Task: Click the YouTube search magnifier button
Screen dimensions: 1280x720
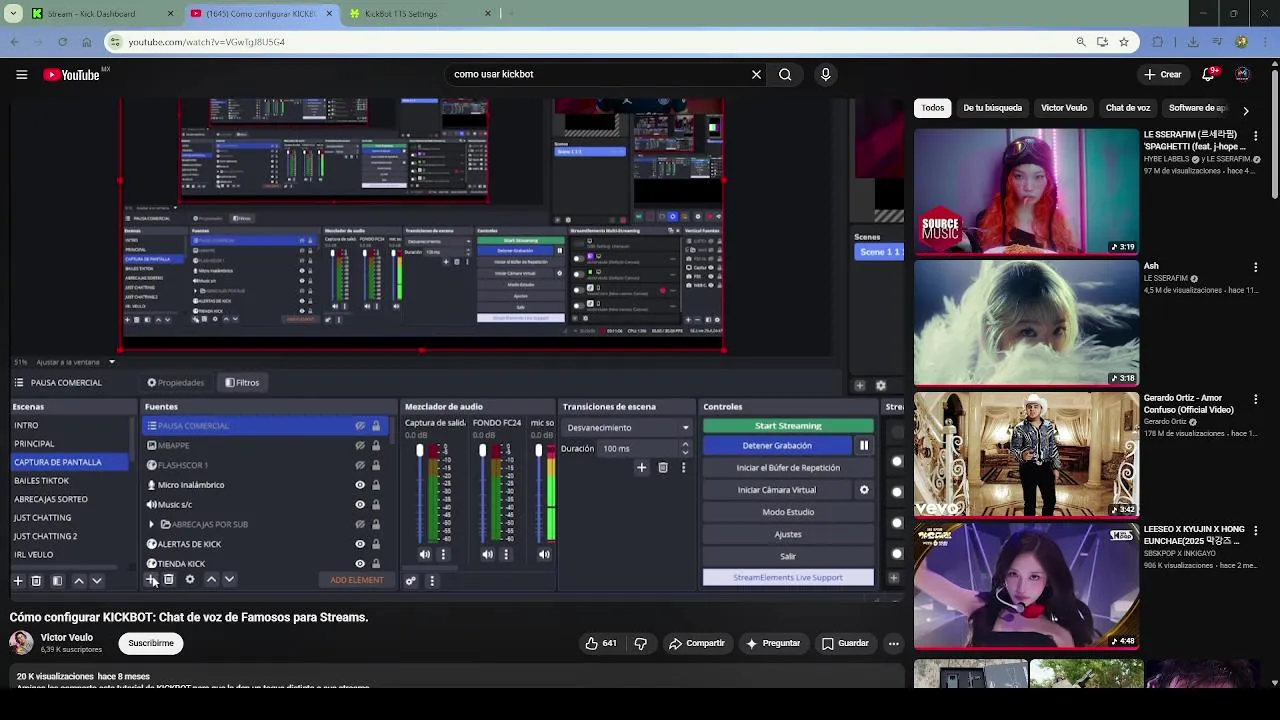Action: point(785,74)
